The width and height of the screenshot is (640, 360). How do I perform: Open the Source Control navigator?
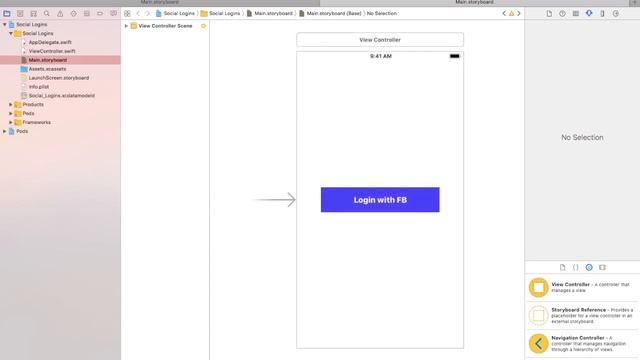(x=20, y=13)
